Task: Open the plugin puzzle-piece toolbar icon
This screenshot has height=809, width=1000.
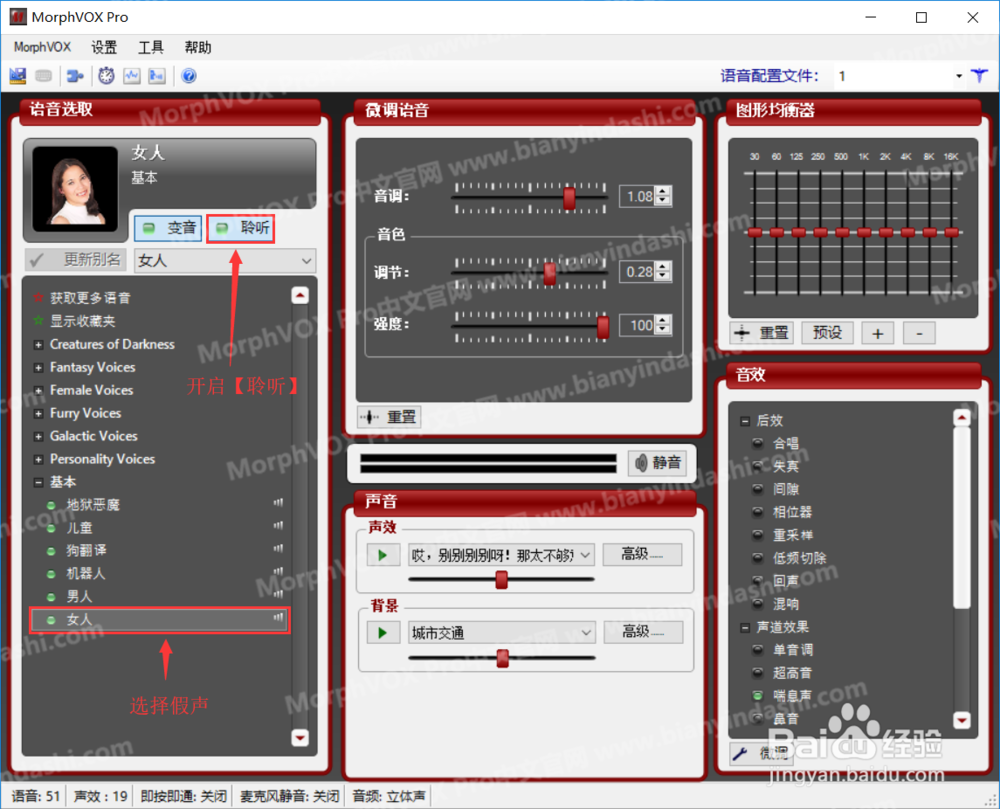Action: click(x=75, y=76)
